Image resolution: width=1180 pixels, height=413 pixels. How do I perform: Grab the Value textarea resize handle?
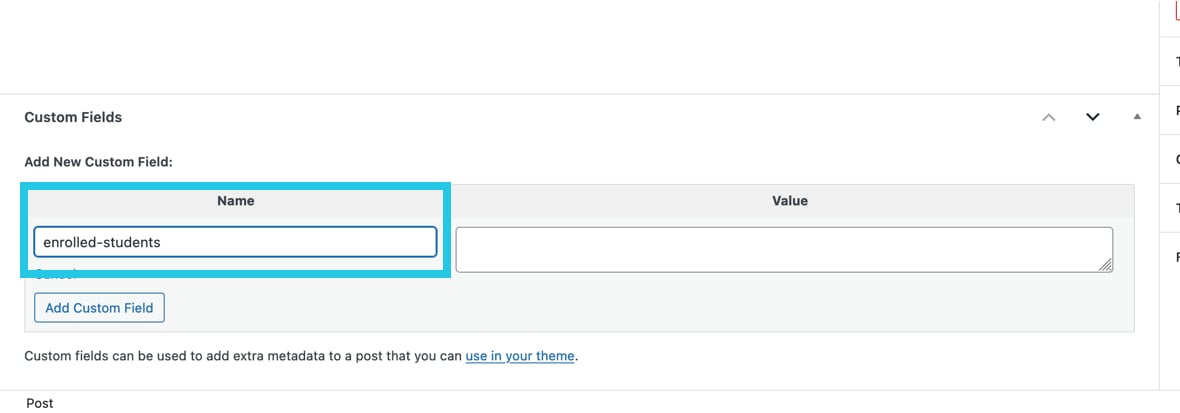[x=1105, y=265]
